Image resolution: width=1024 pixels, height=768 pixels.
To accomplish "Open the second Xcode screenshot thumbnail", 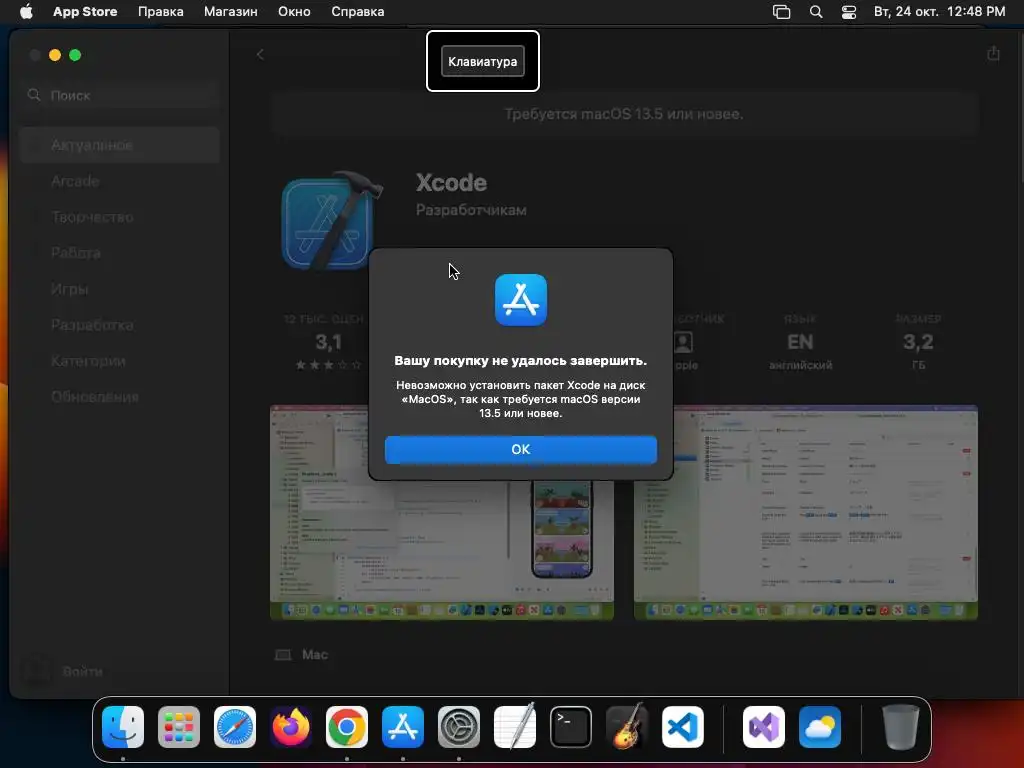I will point(806,513).
